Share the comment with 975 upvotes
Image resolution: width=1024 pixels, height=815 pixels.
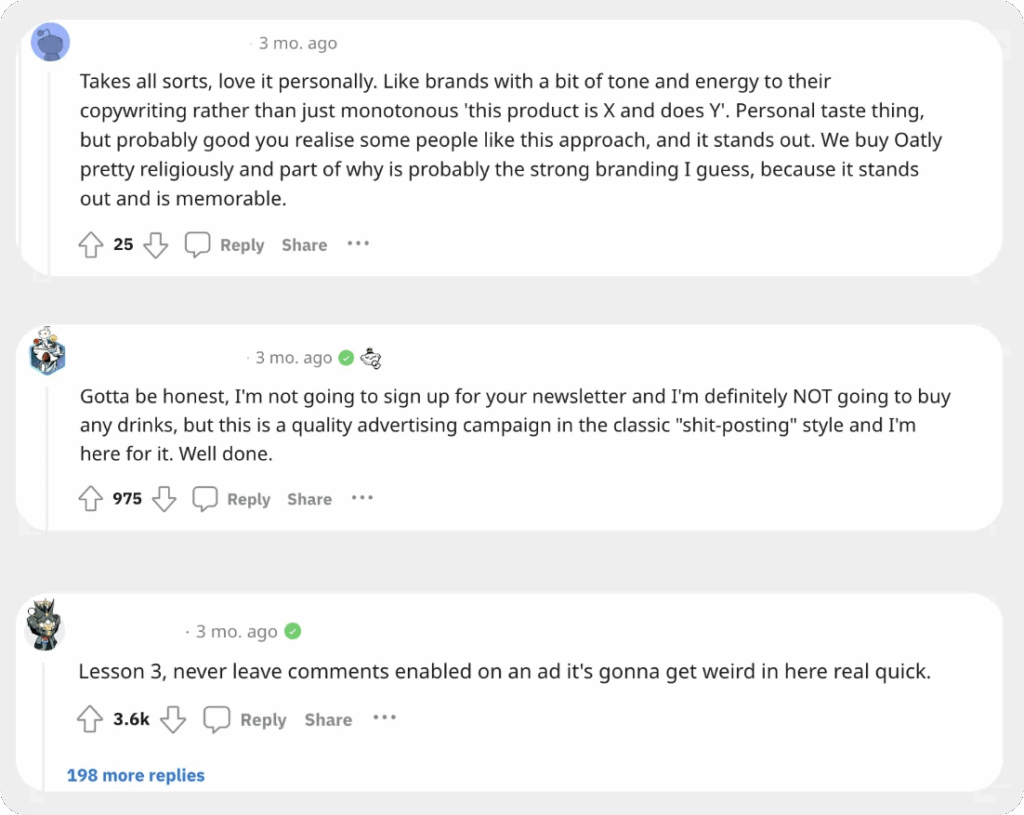click(x=309, y=499)
